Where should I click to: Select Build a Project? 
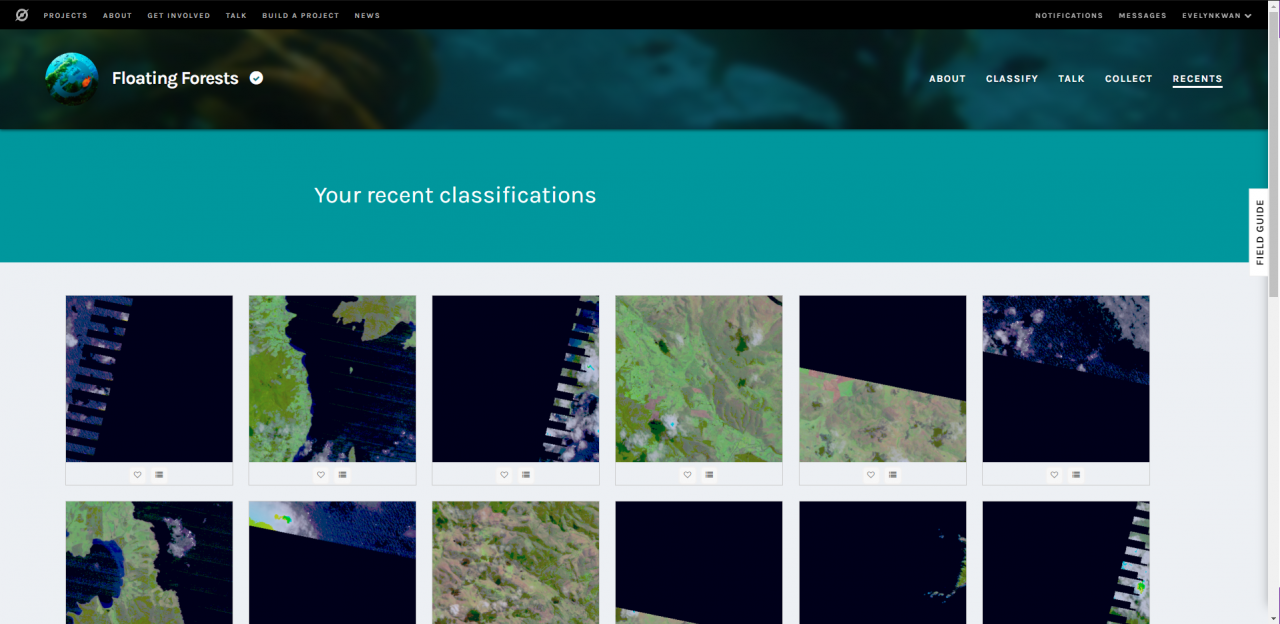[x=300, y=16]
